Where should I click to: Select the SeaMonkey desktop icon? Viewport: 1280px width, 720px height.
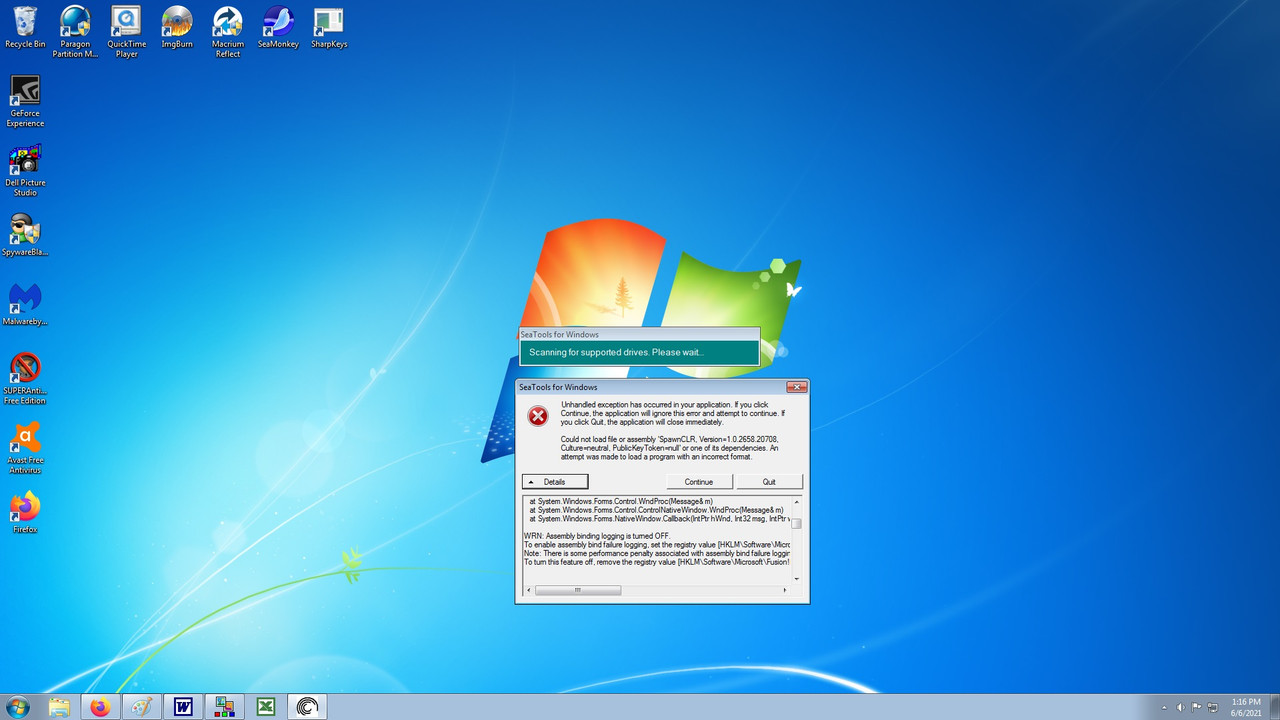278,28
